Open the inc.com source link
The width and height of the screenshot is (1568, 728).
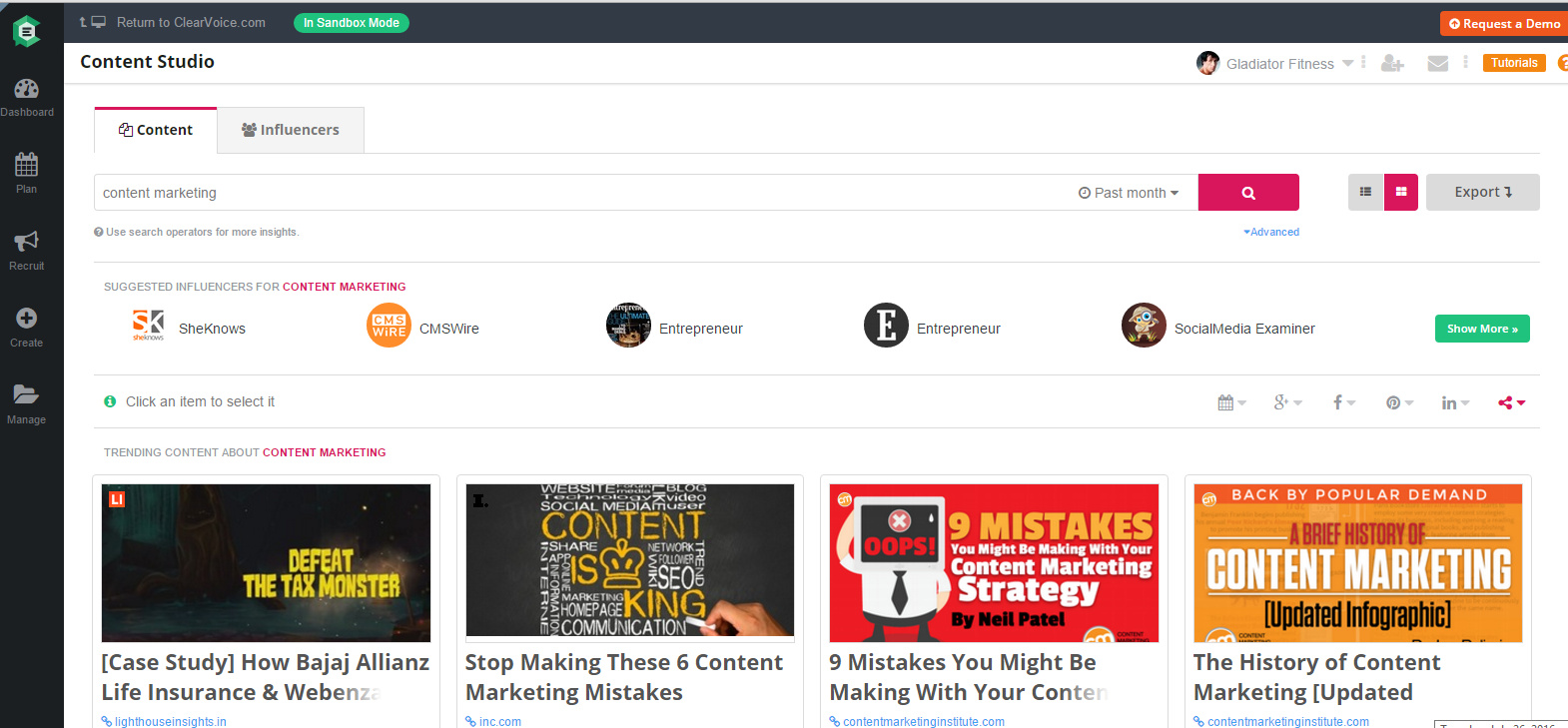500,721
